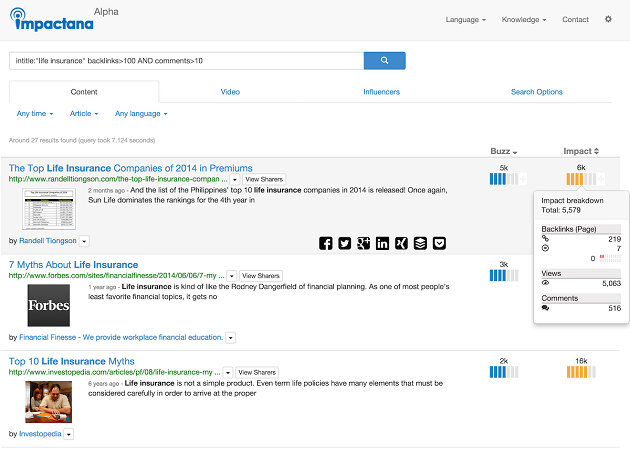Click the 'Around 27 results found' text
The height and width of the screenshot is (449, 630).
point(82,140)
